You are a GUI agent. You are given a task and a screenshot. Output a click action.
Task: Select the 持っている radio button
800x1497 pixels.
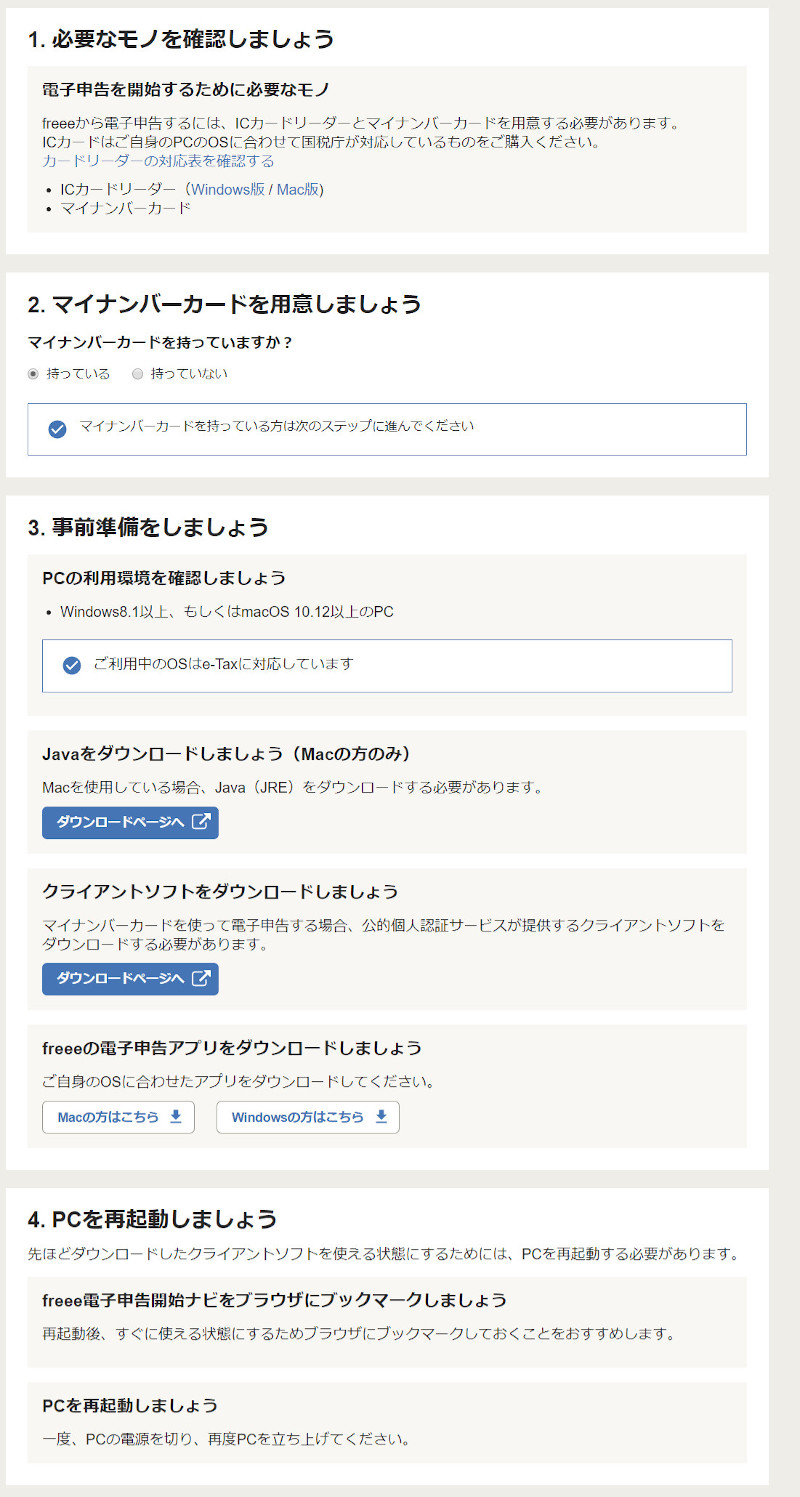pos(34,374)
